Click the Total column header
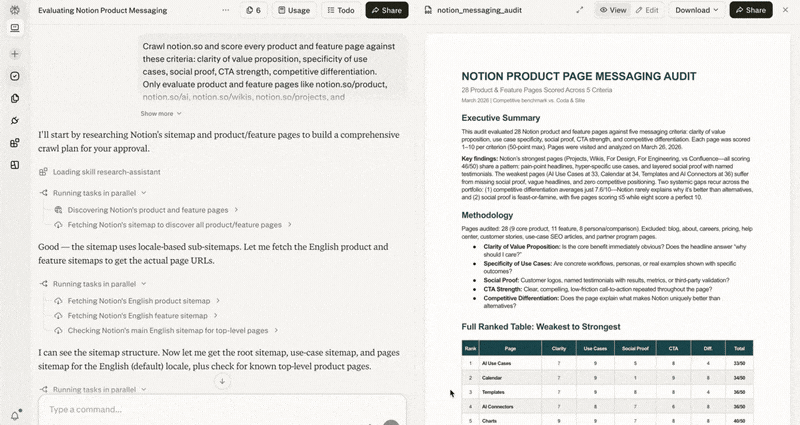The height and width of the screenshot is (425, 800). 739,348
